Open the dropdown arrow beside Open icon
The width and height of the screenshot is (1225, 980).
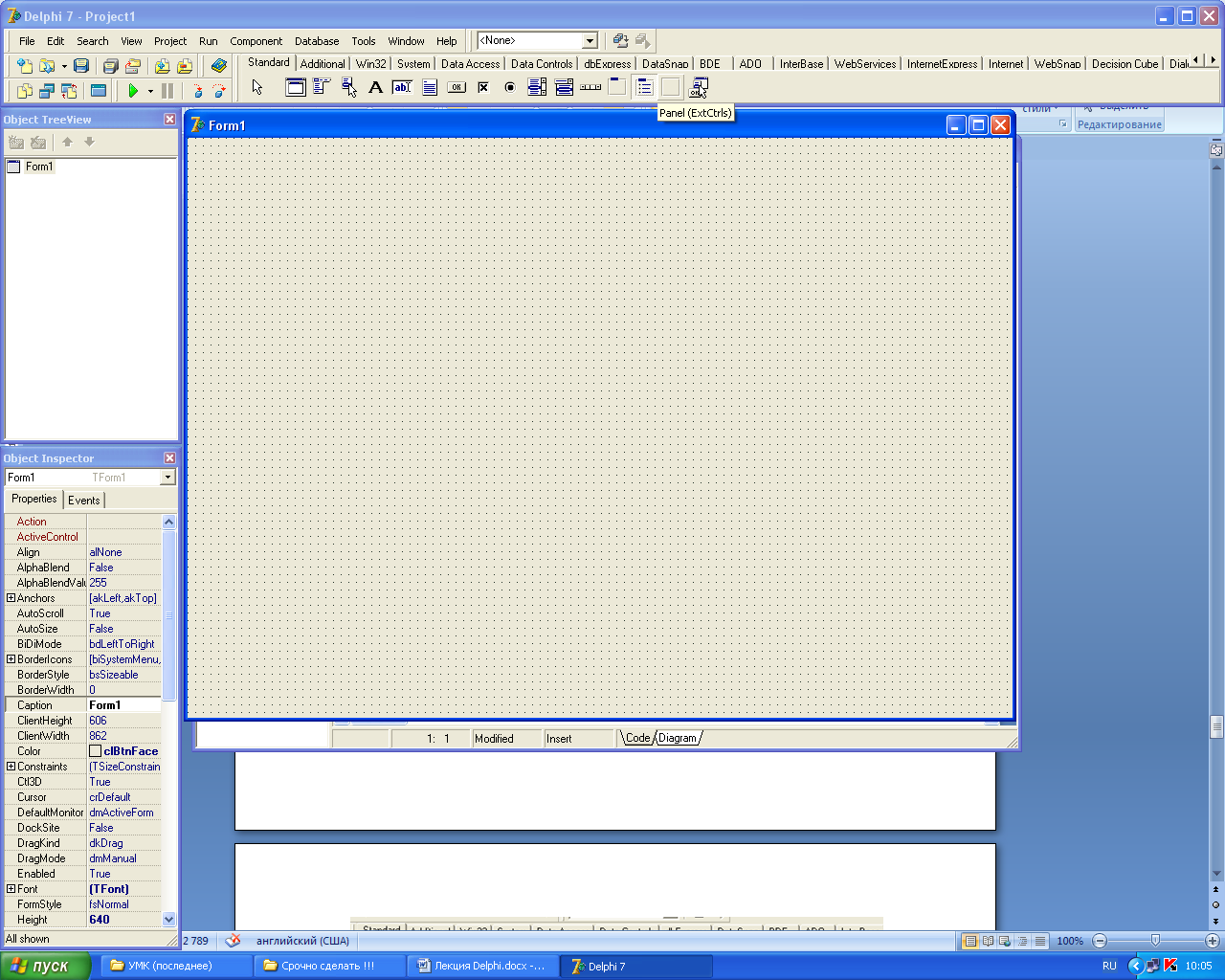click(x=64, y=66)
